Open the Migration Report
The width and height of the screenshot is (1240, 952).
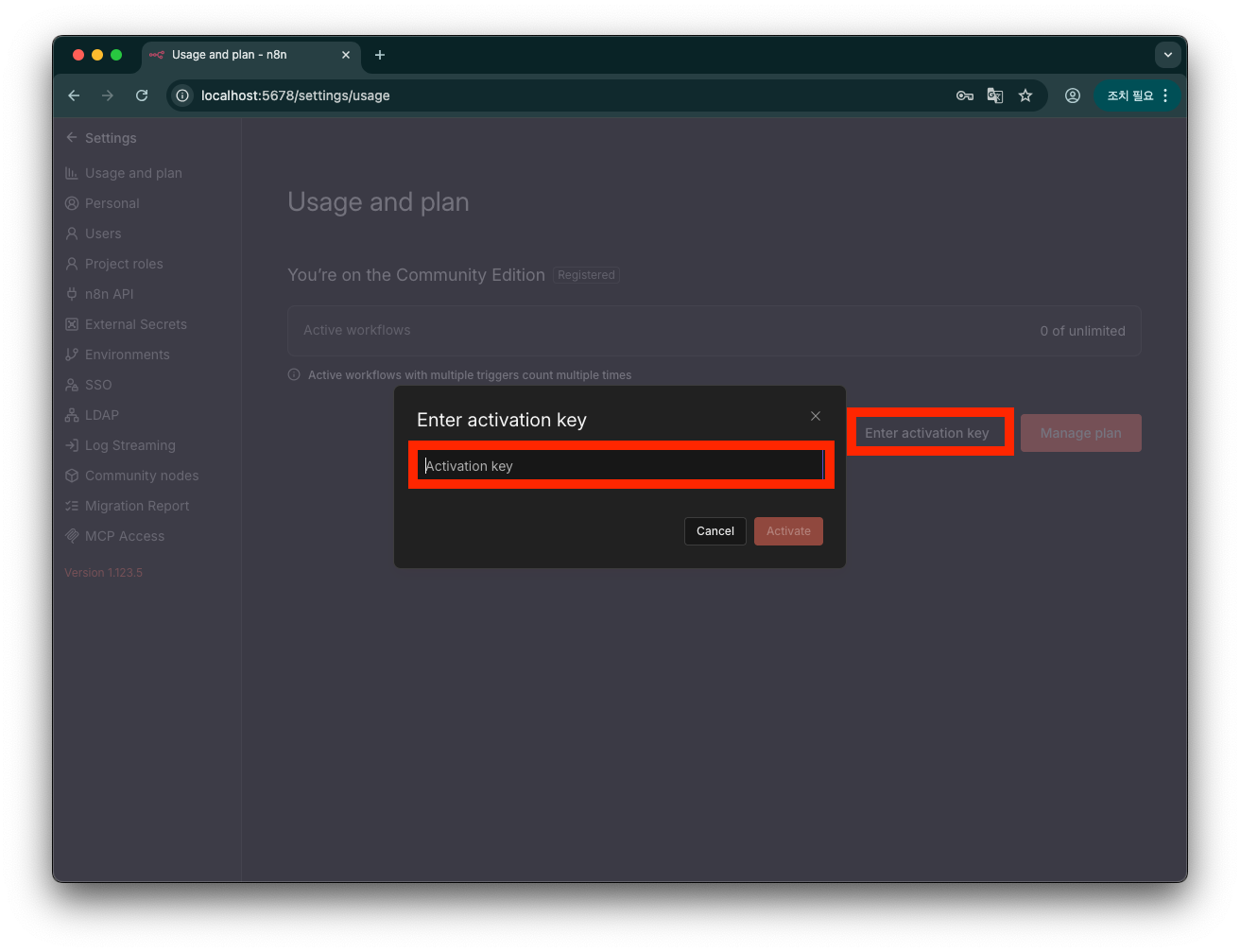pyautogui.click(x=137, y=506)
